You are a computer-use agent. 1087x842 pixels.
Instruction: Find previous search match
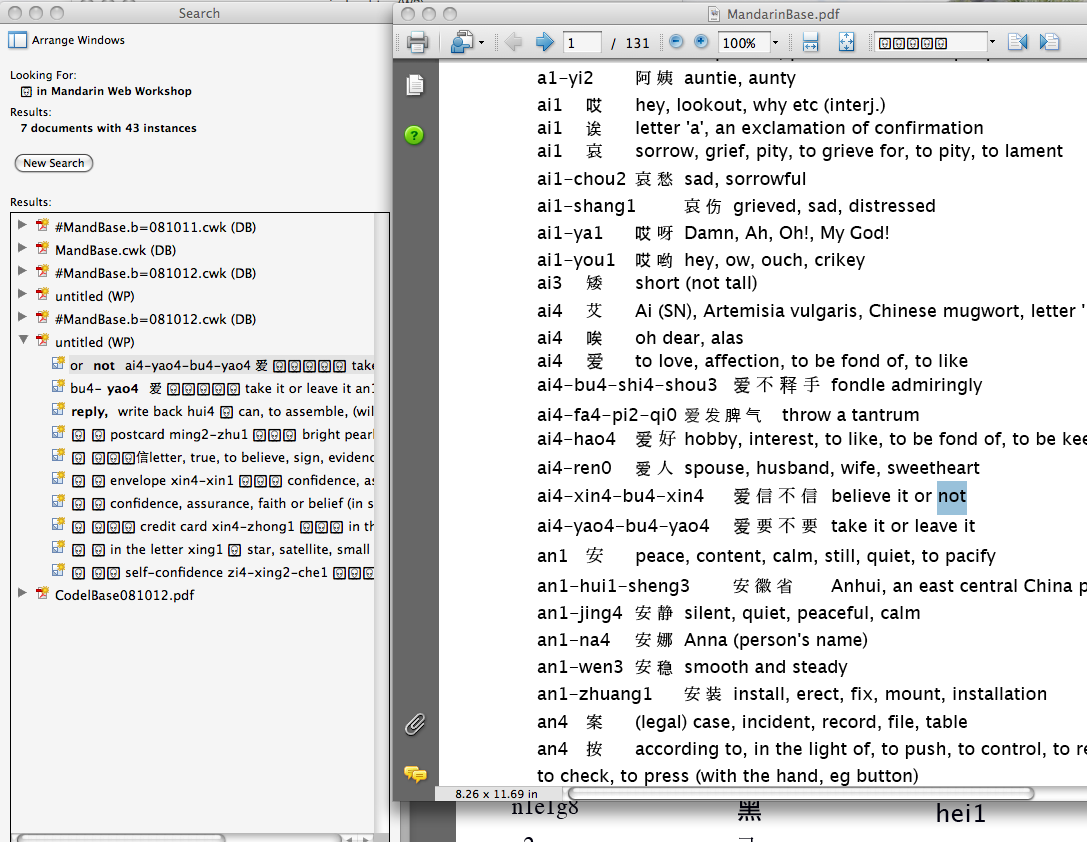(x=1017, y=42)
